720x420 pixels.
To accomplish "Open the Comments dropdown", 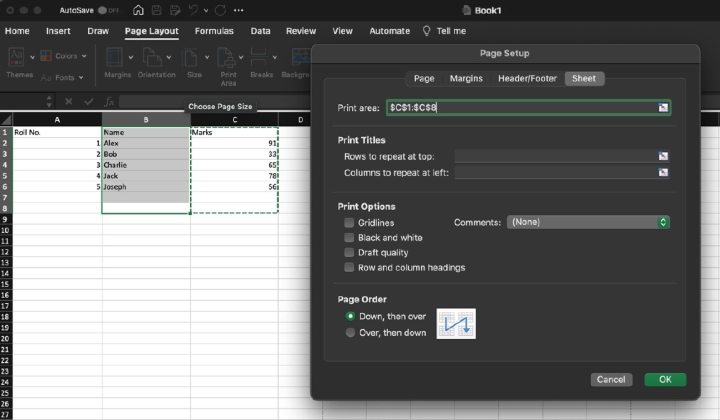I will [x=588, y=222].
